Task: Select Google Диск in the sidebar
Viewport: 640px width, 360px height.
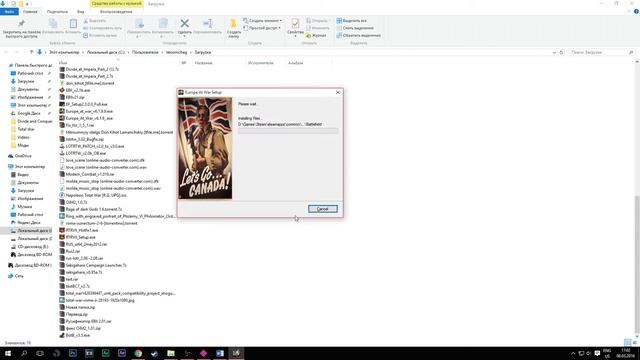Action: [x=29, y=113]
